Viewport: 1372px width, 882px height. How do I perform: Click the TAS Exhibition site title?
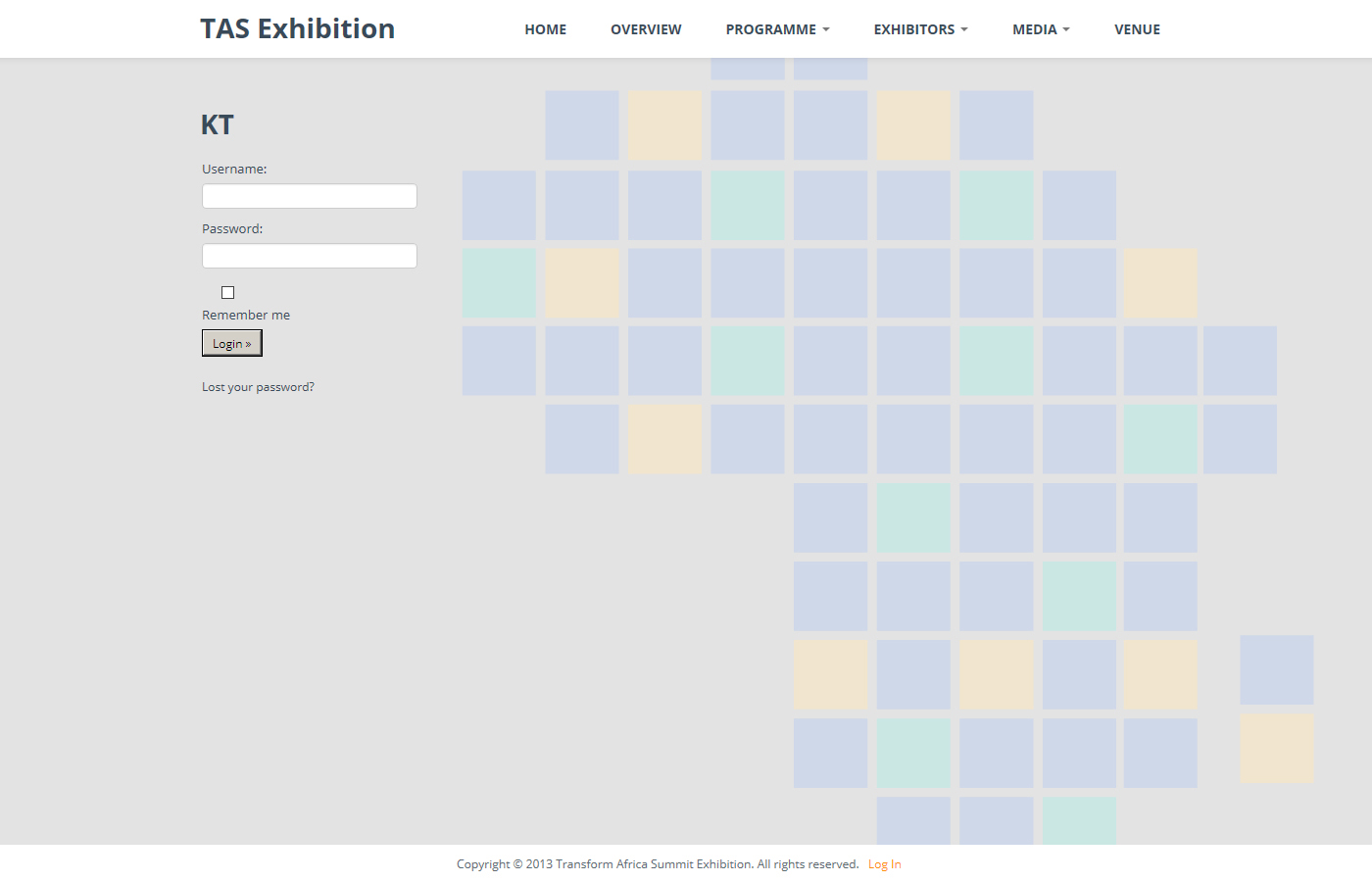tap(297, 29)
